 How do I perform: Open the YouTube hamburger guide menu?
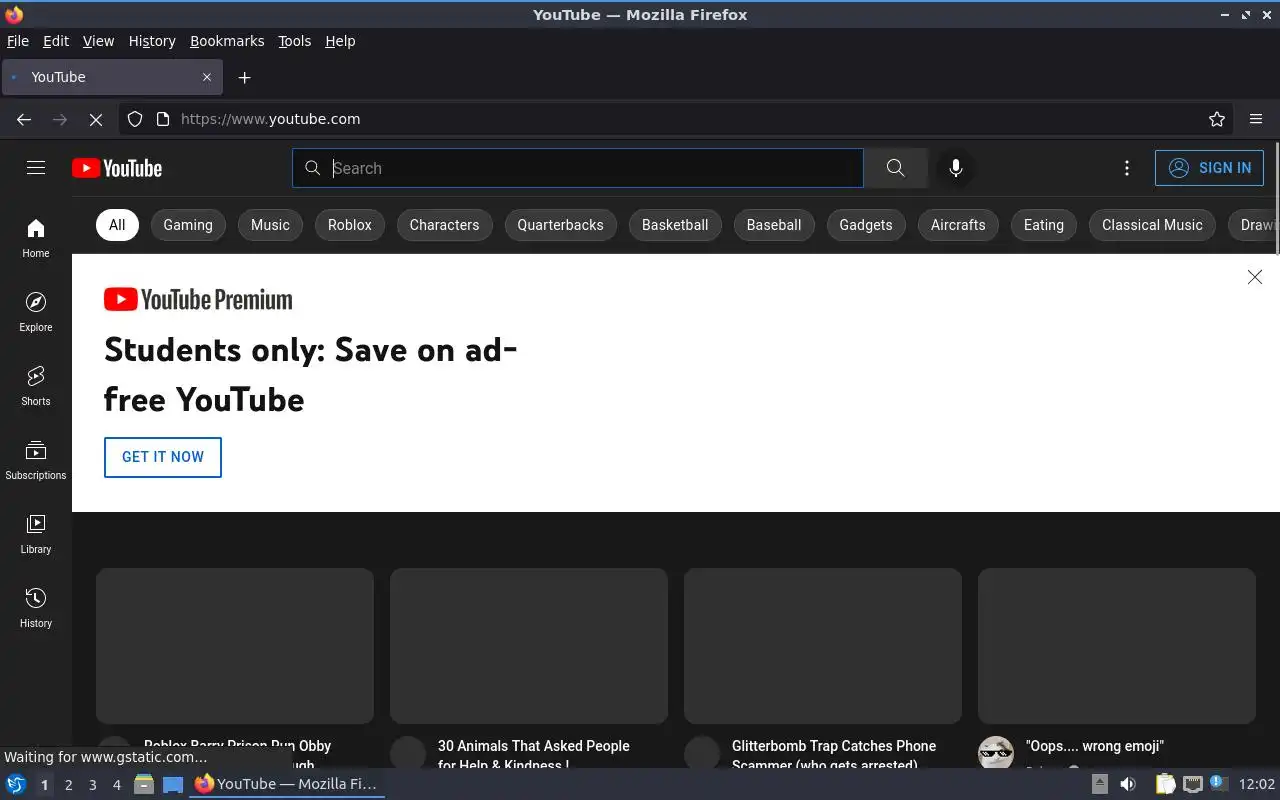(x=36, y=168)
